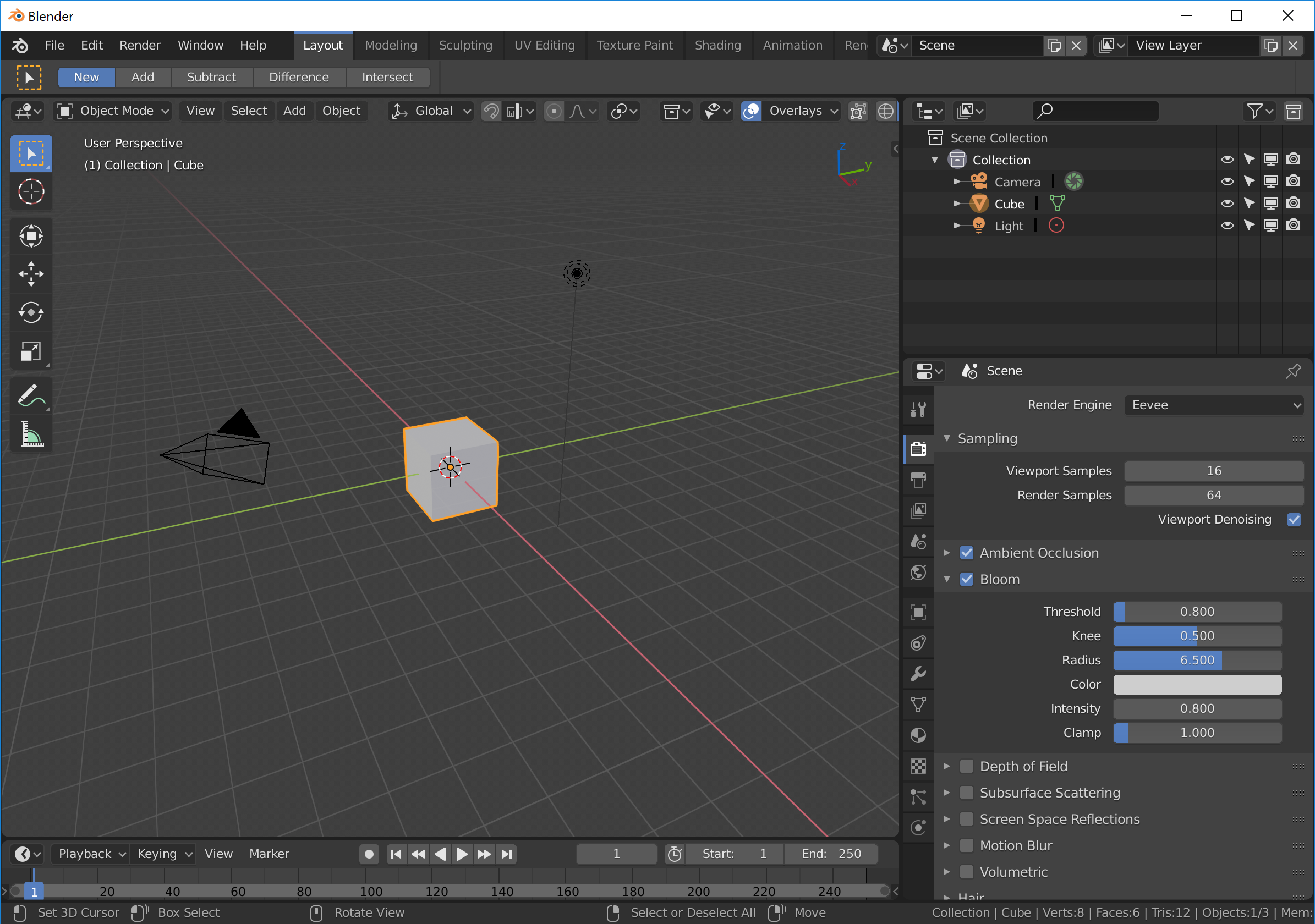Screen dimensions: 1315x924
Task: Open the Output properties tab
Action: point(918,480)
